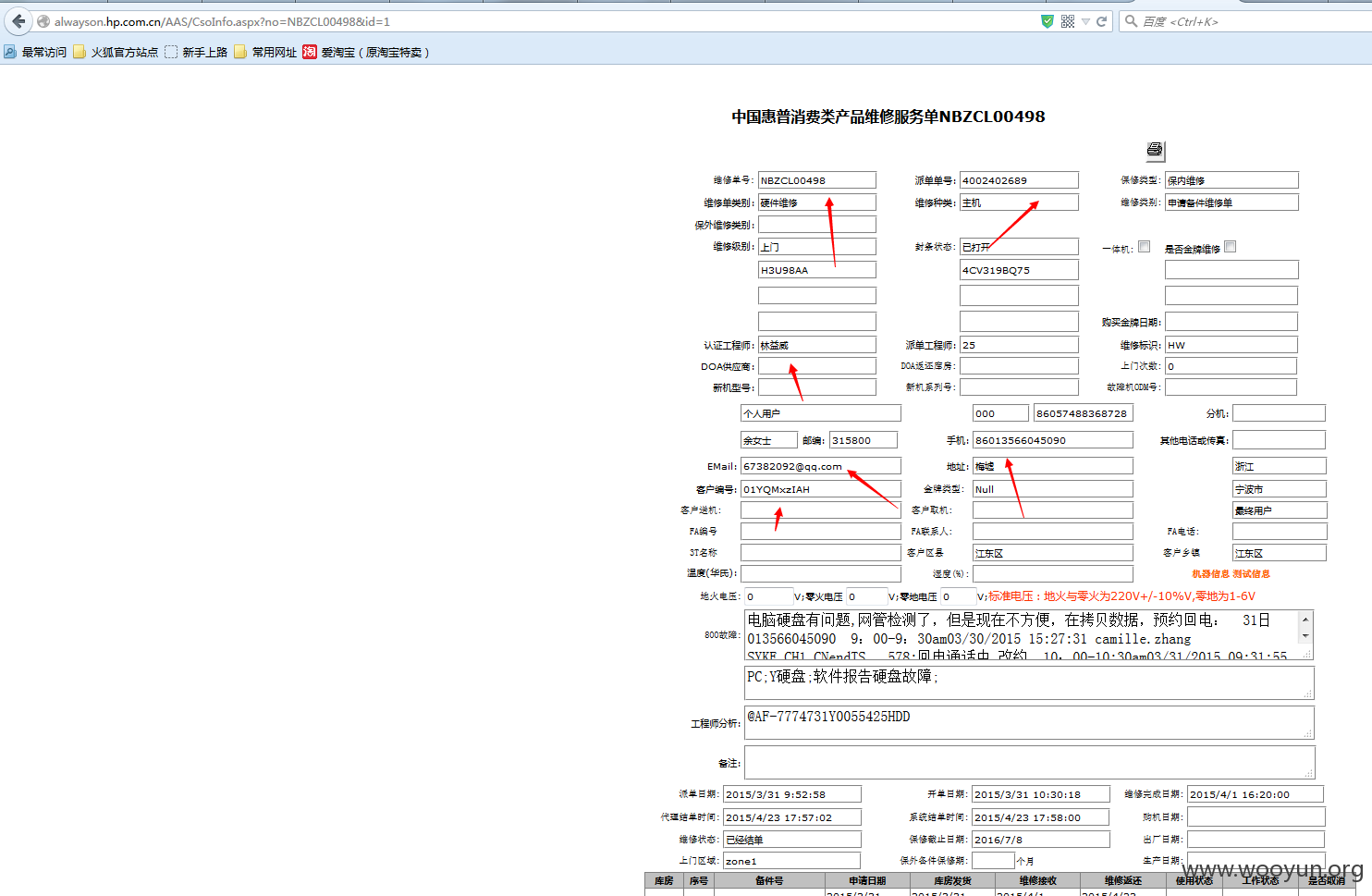Click the 手机 field 86013566045090
This screenshot has height=896, width=1372.
pyautogui.click(x=1053, y=440)
